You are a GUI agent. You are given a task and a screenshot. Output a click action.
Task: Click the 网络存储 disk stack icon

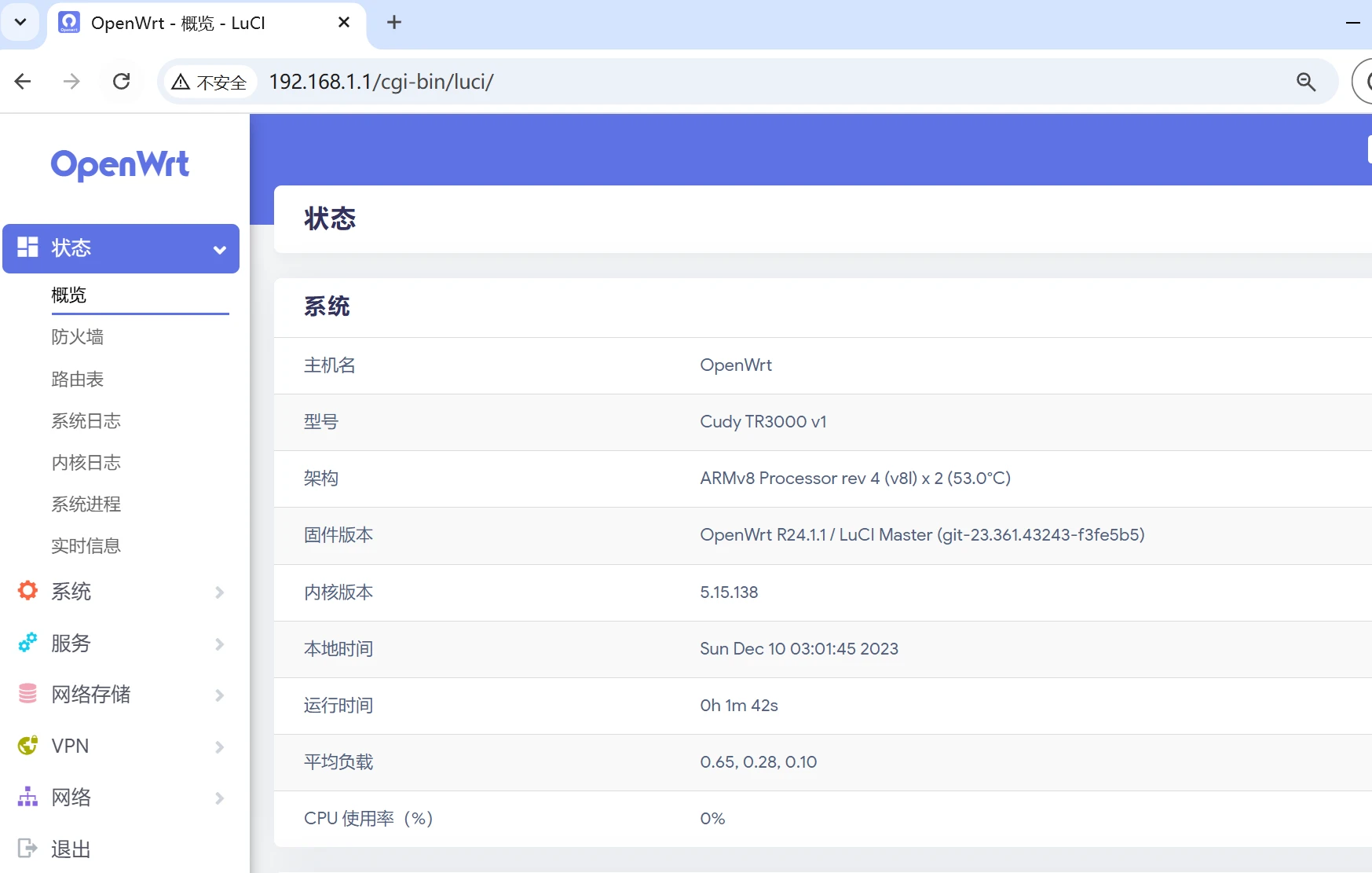[x=27, y=694]
